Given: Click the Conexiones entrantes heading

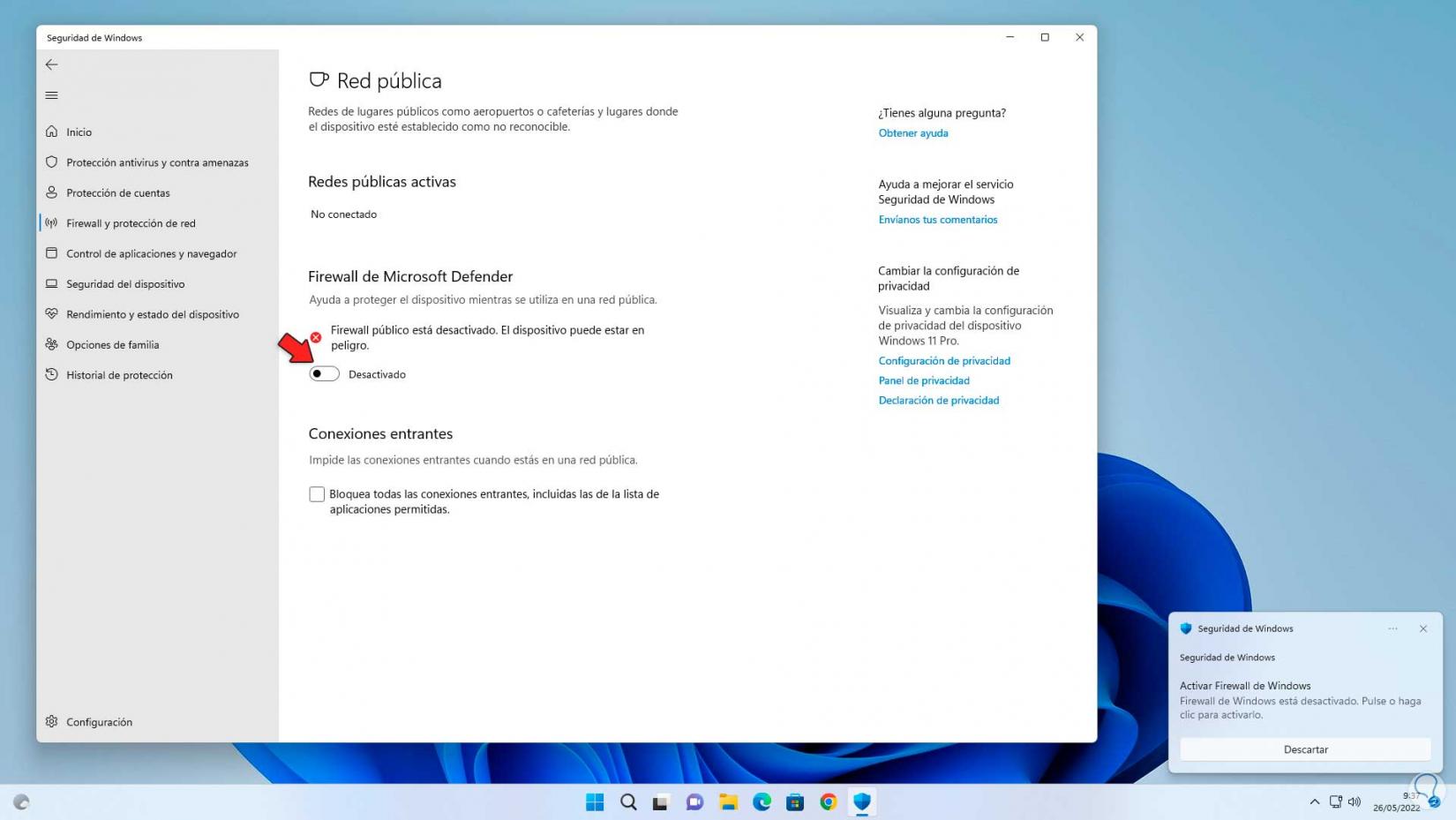Looking at the screenshot, I should tap(380, 433).
